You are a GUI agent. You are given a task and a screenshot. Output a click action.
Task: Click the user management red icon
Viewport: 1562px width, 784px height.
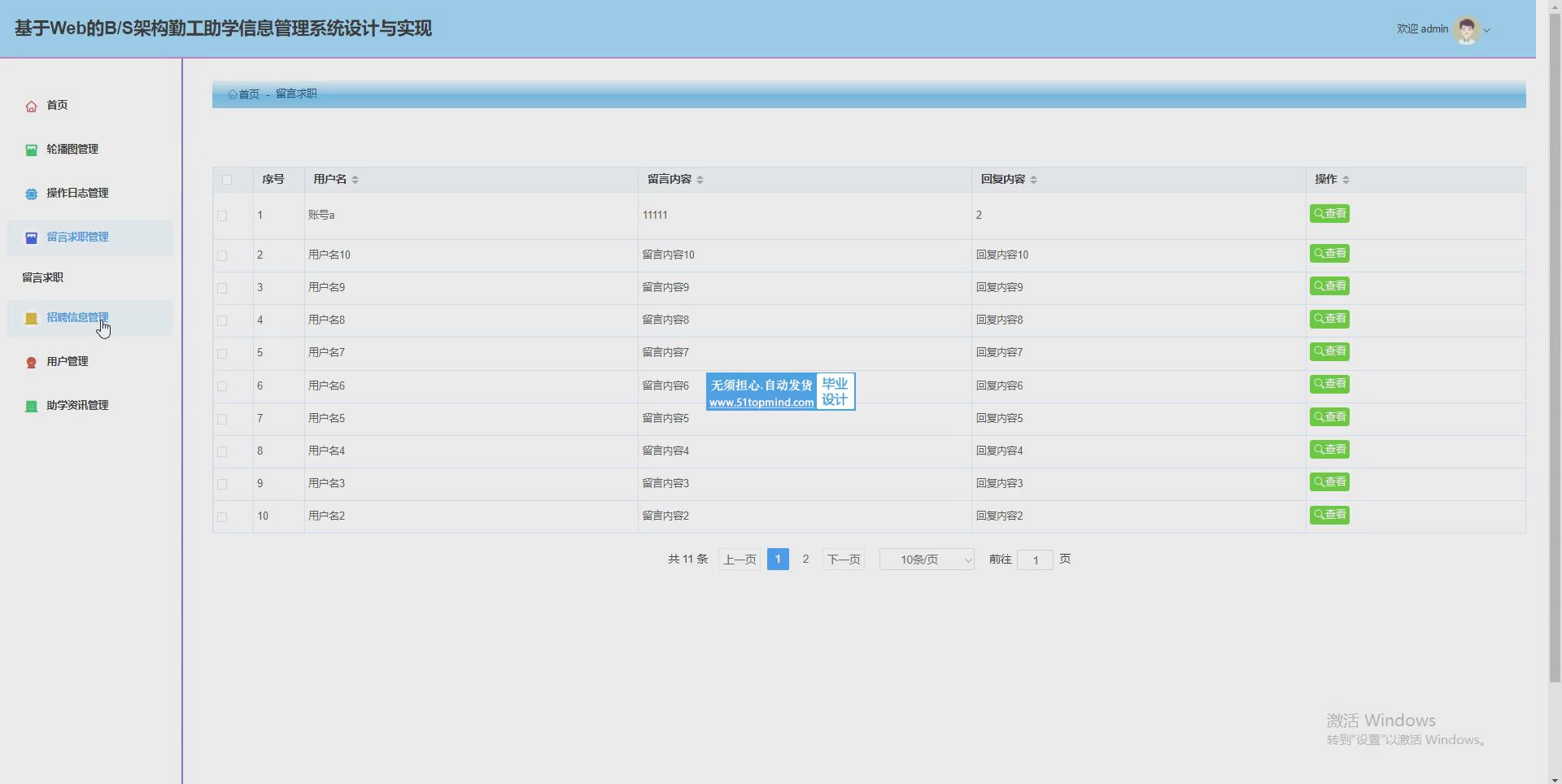pyautogui.click(x=31, y=363)
